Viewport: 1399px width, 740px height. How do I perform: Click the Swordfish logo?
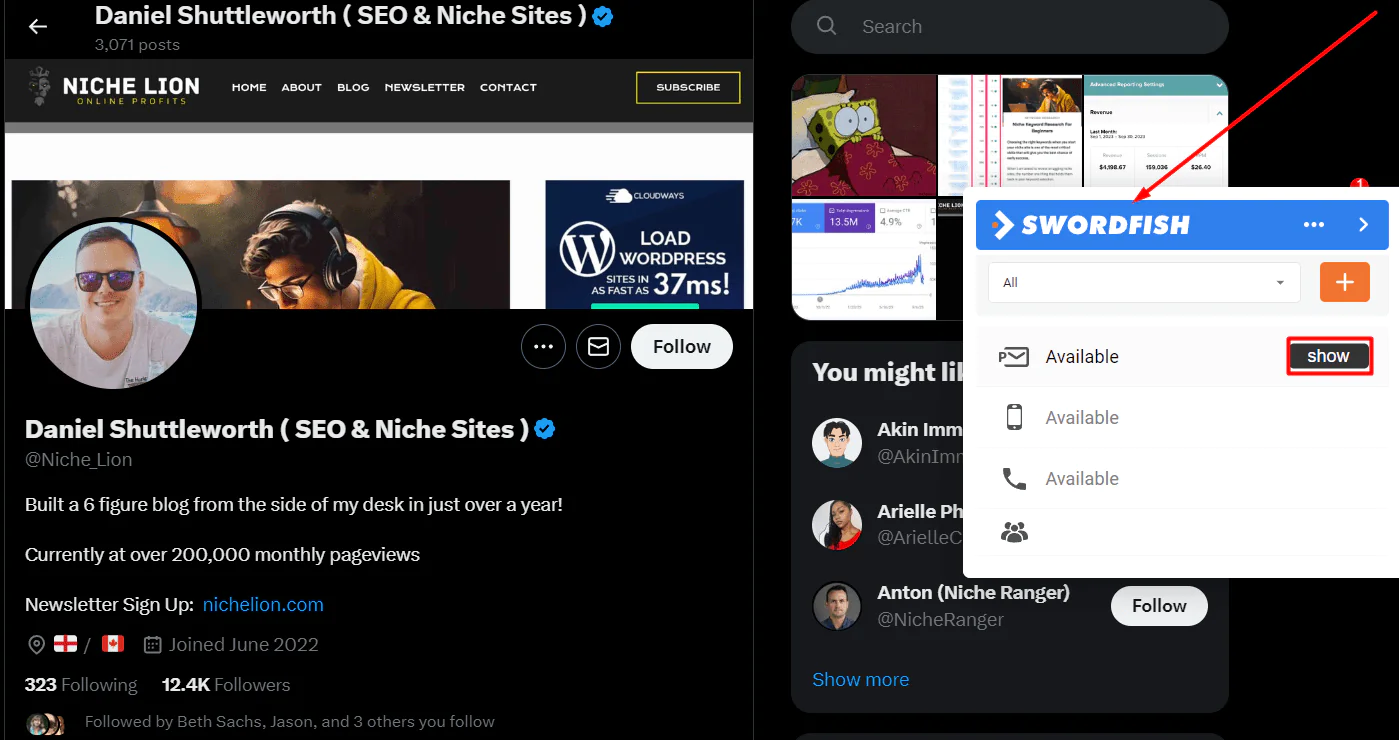point(1090,225)
